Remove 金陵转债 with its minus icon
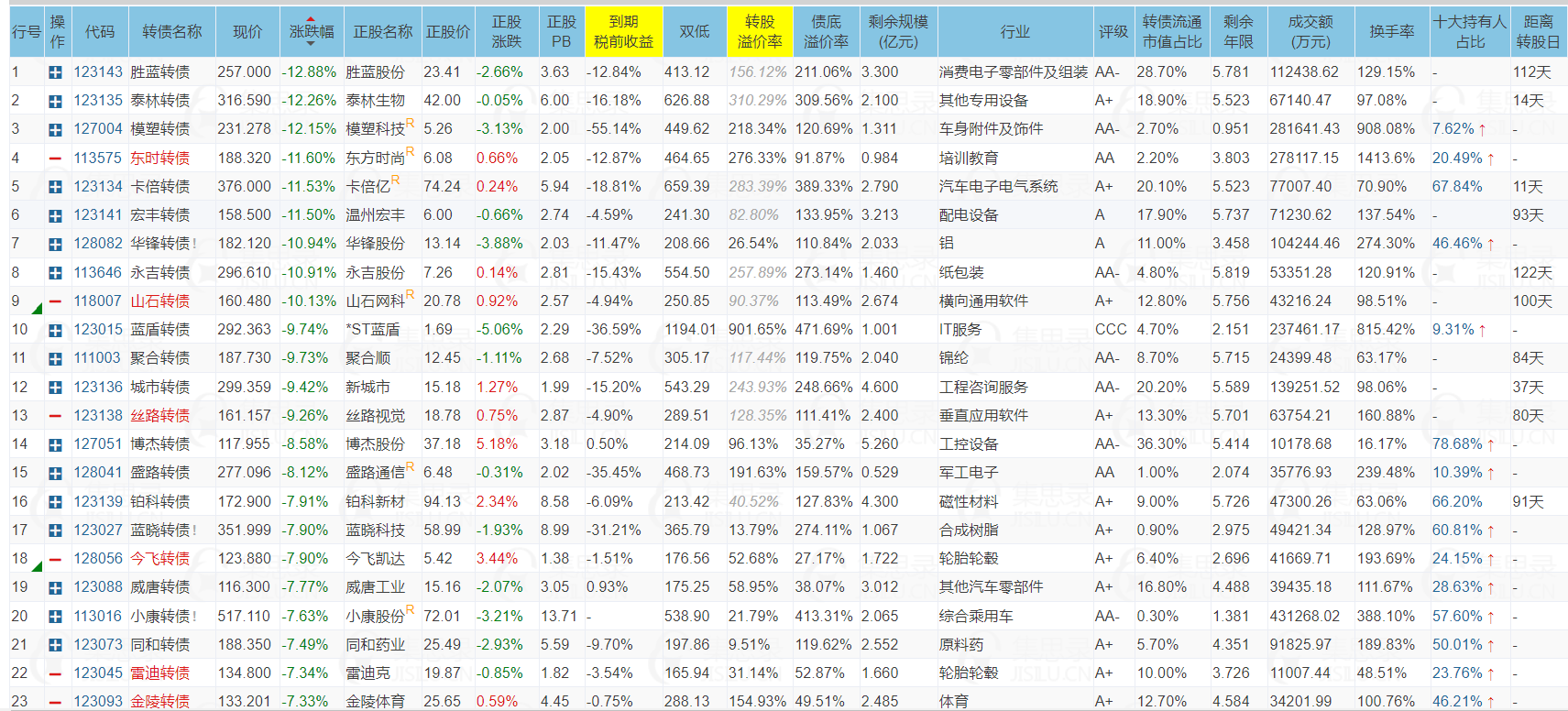The width and height of the screenshot is (1568, 711). 56,702
